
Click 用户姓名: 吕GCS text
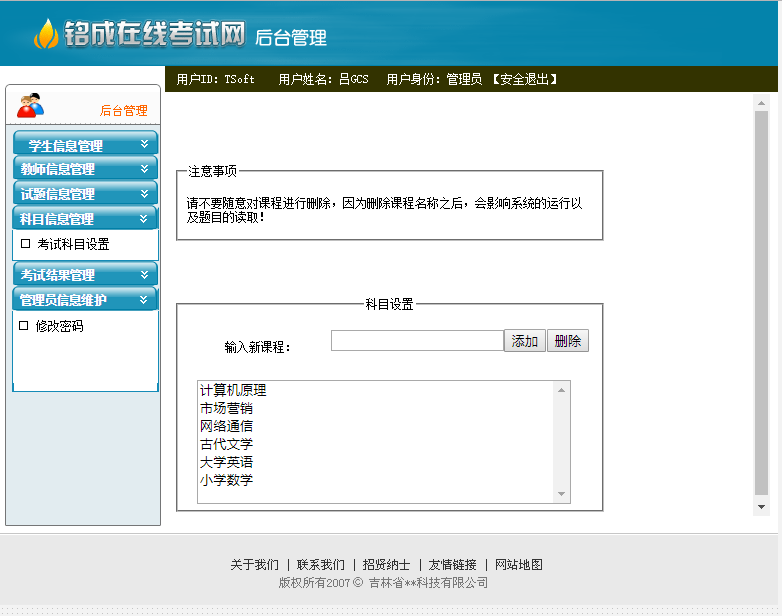pos(323,79)
